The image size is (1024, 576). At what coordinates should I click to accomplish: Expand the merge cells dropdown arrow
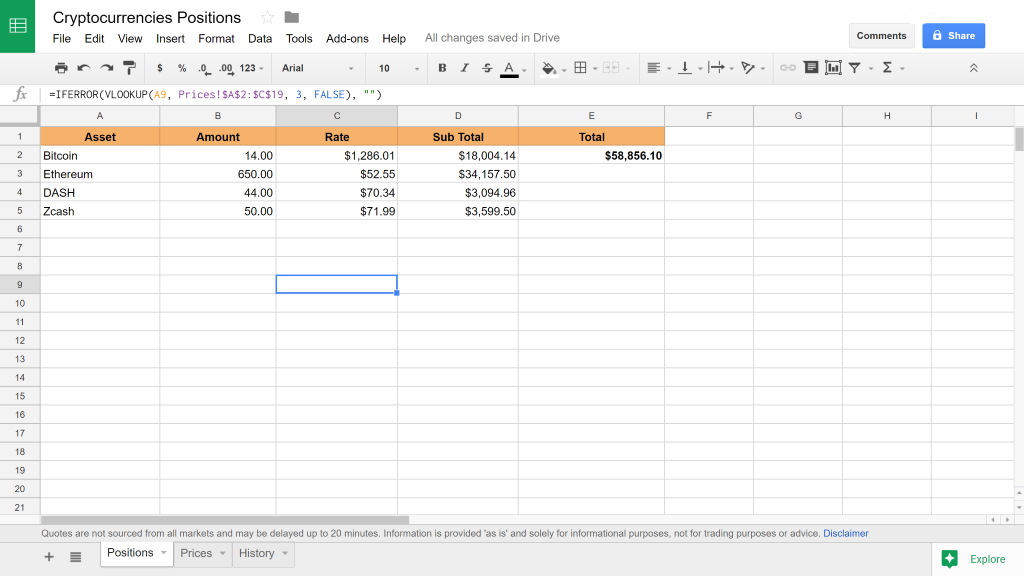628,69
